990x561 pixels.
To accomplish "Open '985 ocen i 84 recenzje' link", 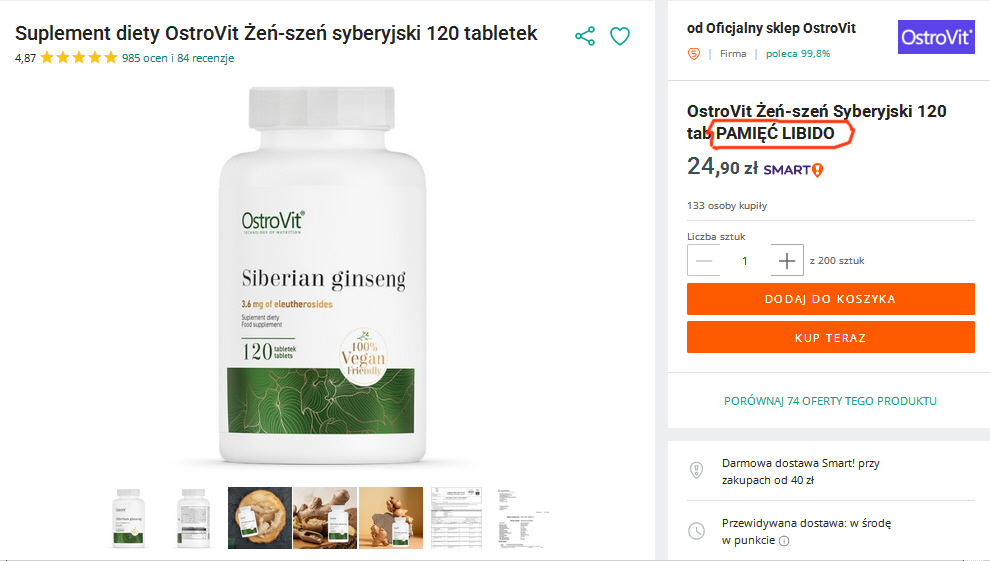I will [178, 58].
